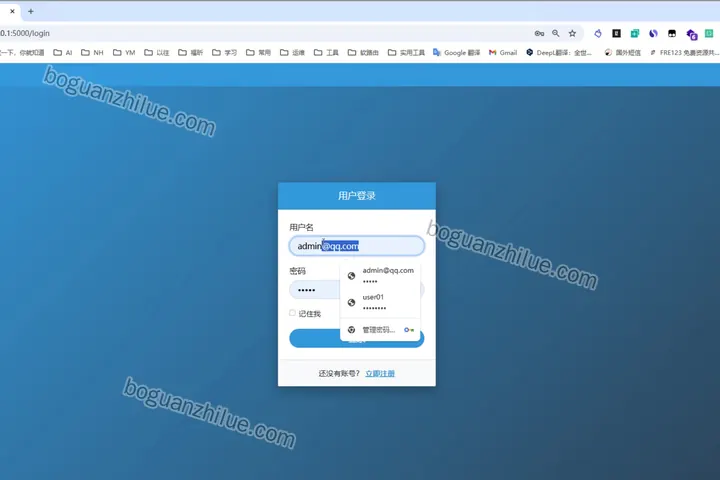This screenshot has width=720, height=480.
Task: Expand the AI bookmarks folder
Action: click(x=63, y=53)
